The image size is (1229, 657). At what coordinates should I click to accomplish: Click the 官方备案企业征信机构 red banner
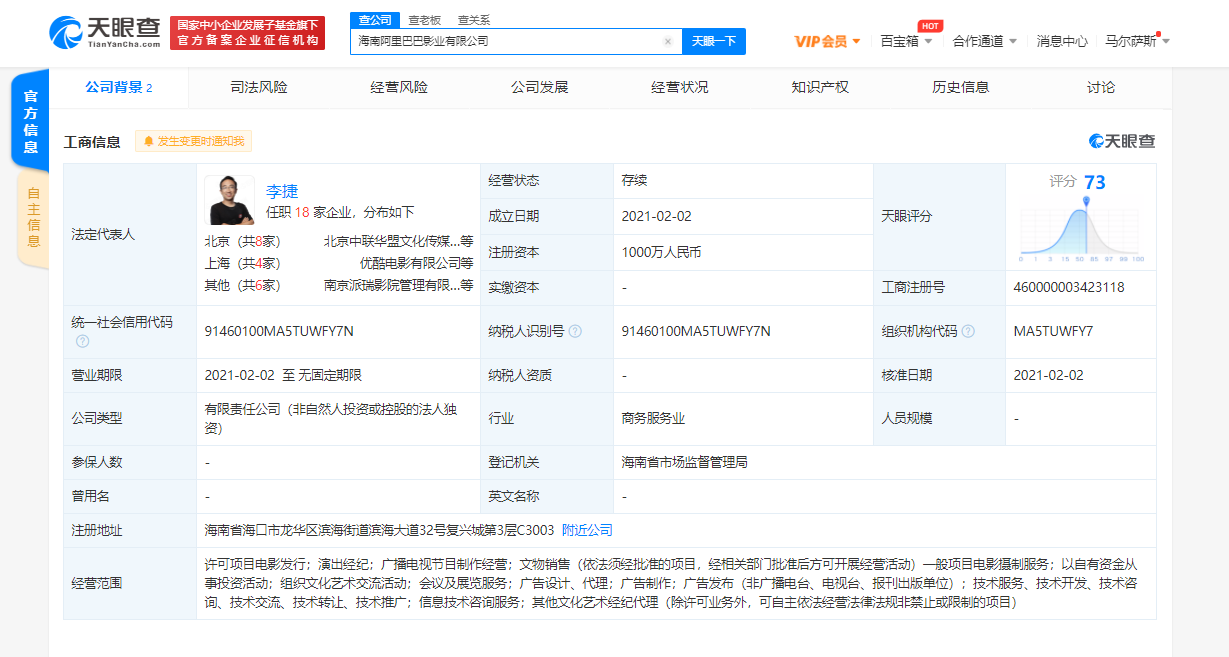tap(247, 33)
